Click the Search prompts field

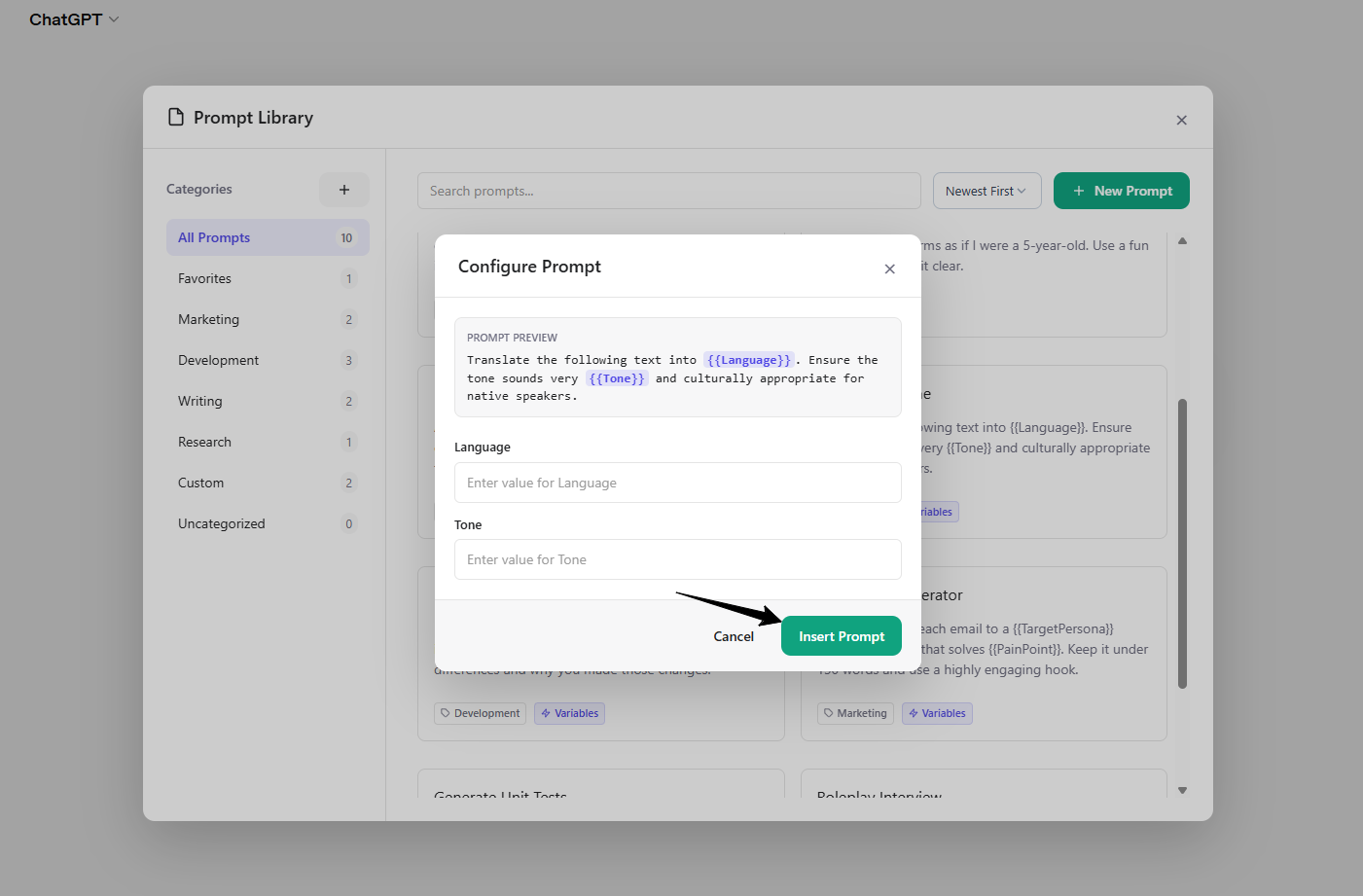[669, 191]
